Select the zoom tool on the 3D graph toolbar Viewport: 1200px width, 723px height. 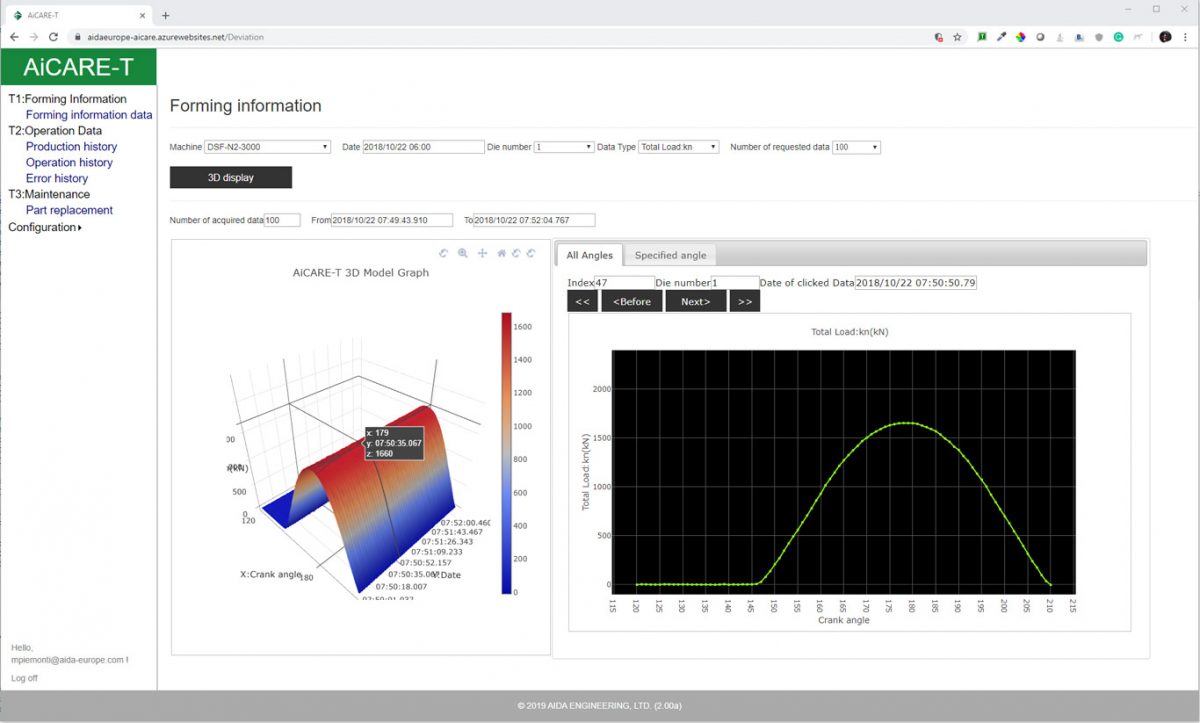[x=463, y=253]
